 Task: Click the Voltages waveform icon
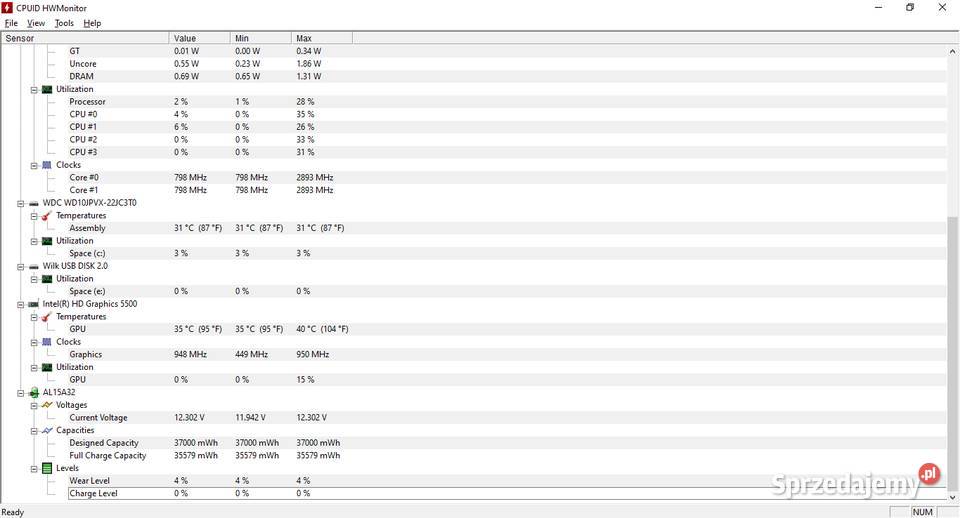coord(47,405)
